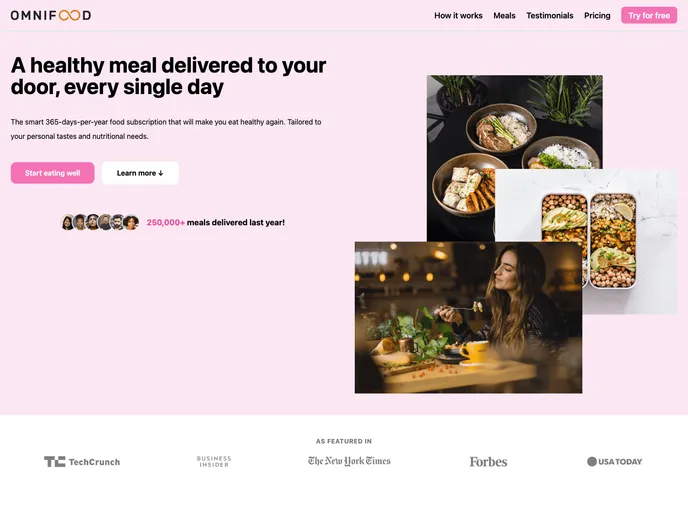The width and height of the screenshot is (688, 512).
Task: Click The New York Times logo
Action: click(349, 461)
